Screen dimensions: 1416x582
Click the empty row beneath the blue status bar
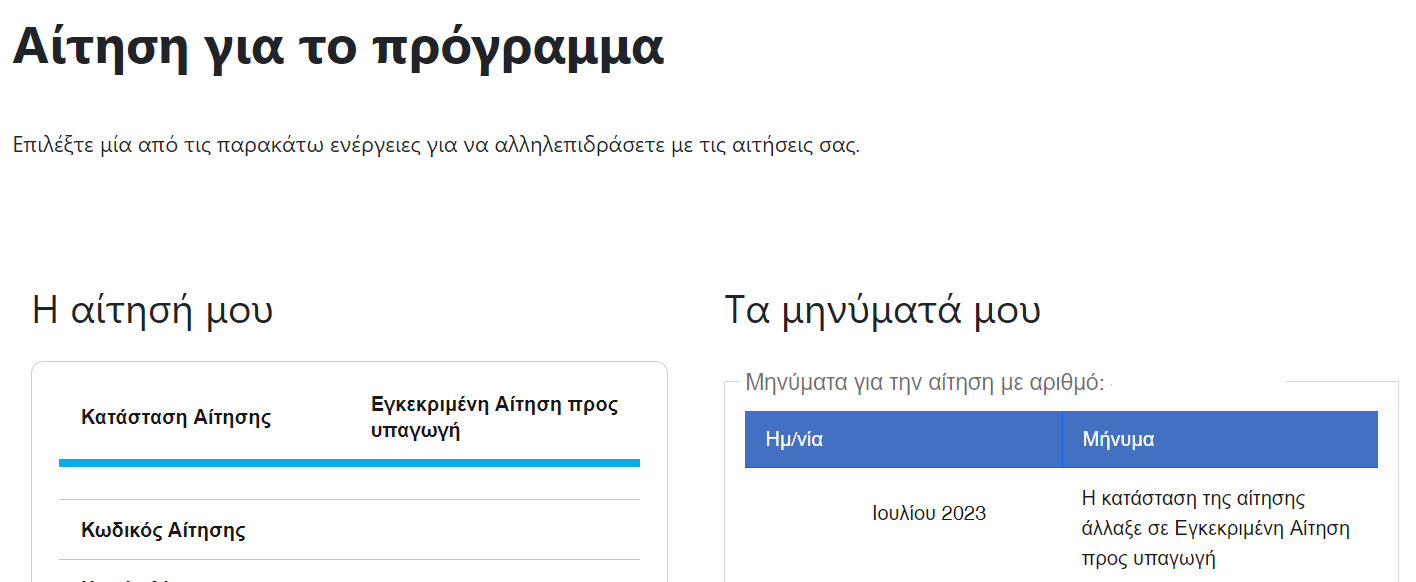pyautogui.click(x=349, y=483)
